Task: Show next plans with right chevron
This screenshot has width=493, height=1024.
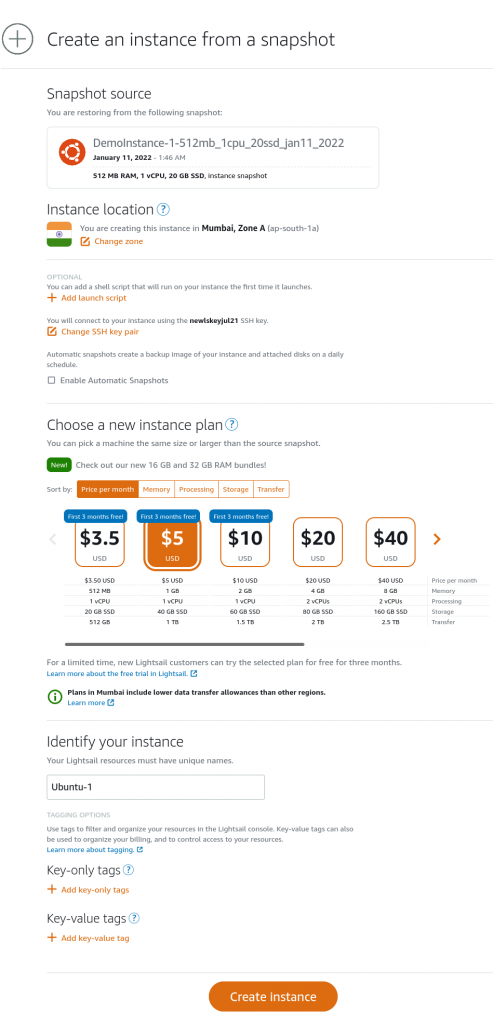Action: pos(437,539)
